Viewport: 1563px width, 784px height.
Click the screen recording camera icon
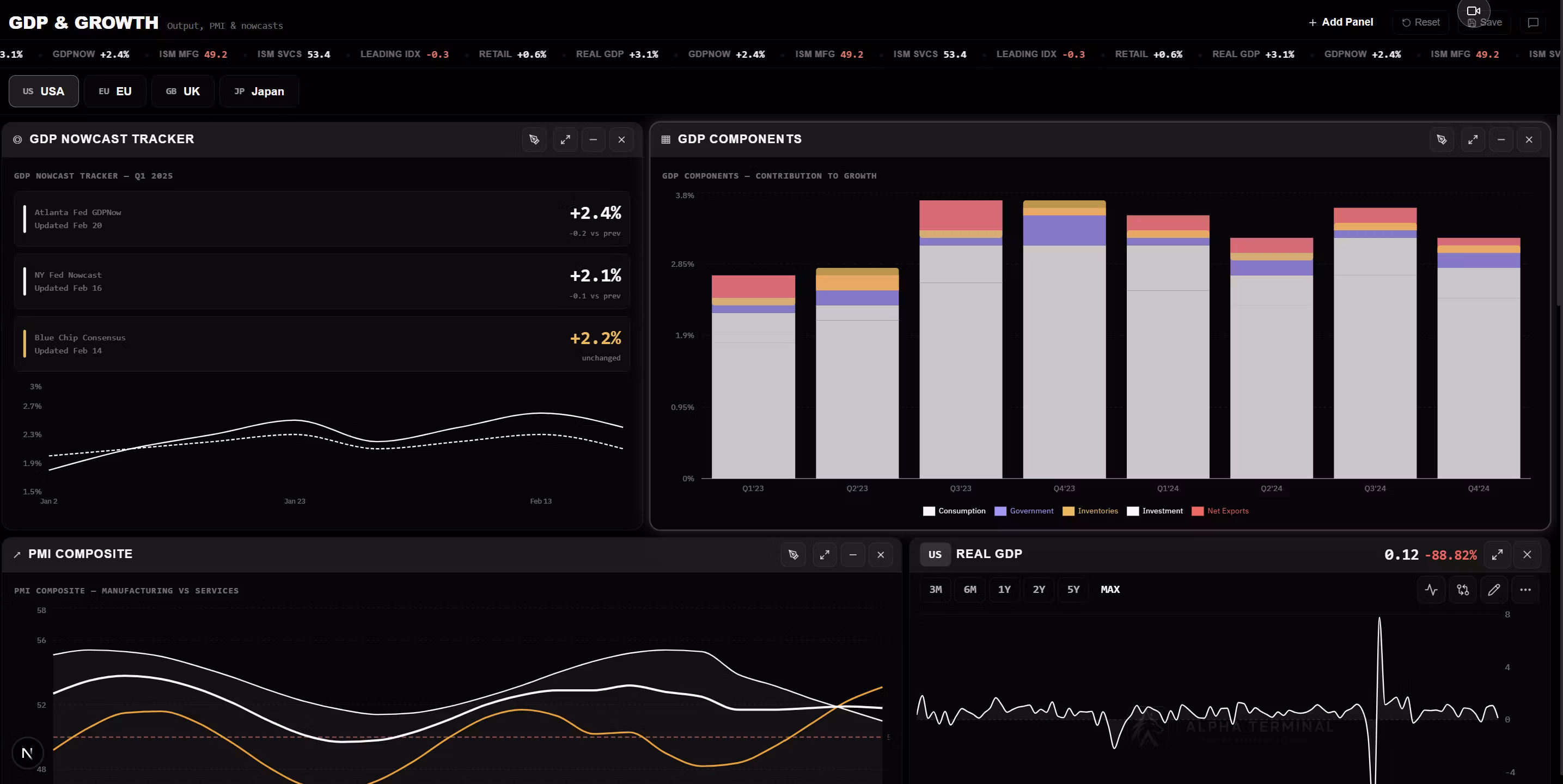1473,11
